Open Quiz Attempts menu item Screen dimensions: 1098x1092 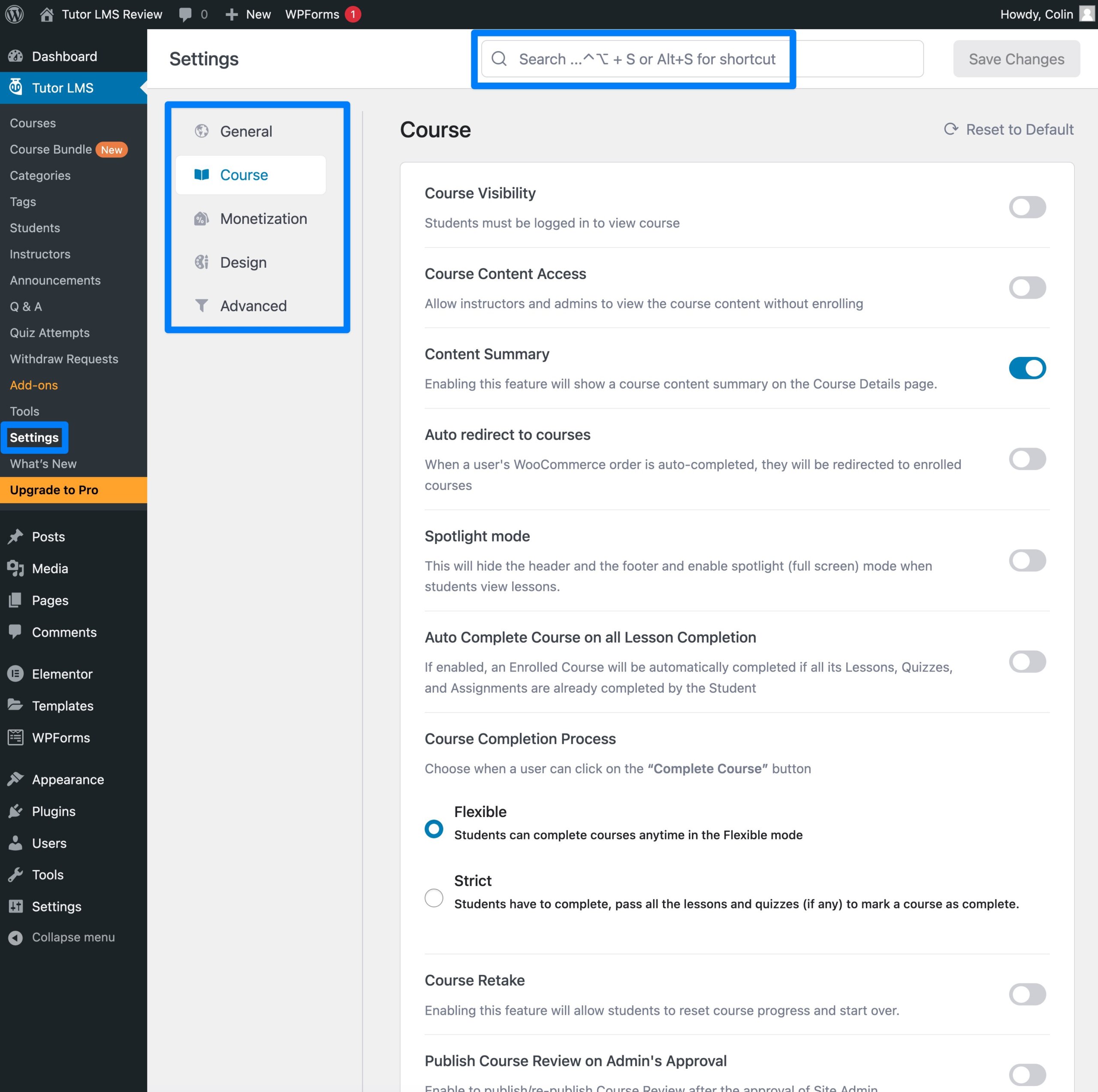pyautogui.click(x=49, y=333)
